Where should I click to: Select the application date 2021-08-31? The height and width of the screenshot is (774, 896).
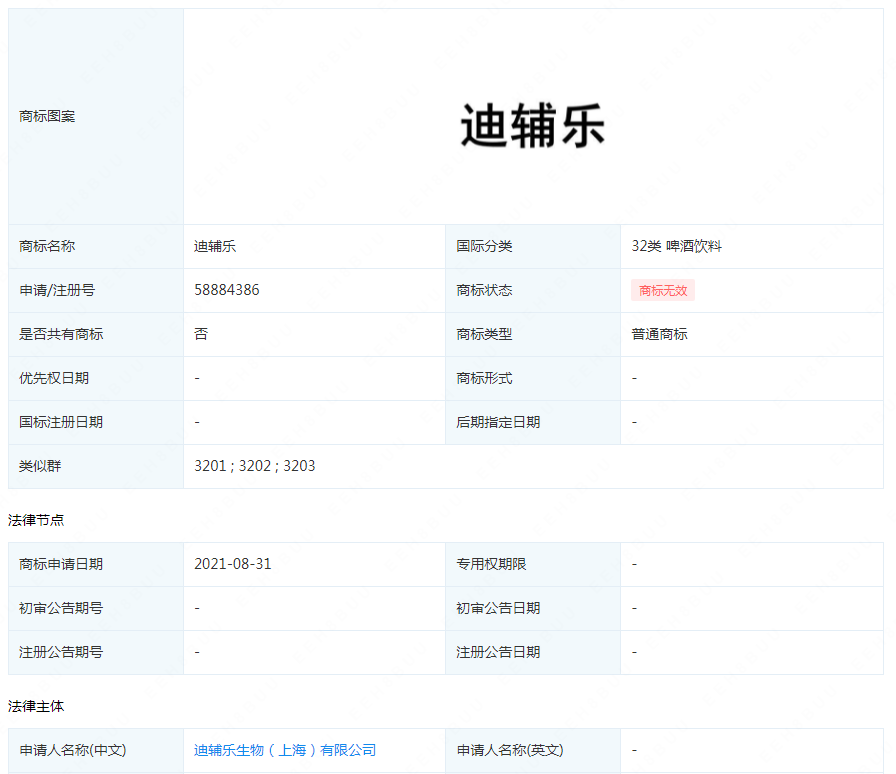(x=233, y=564)
